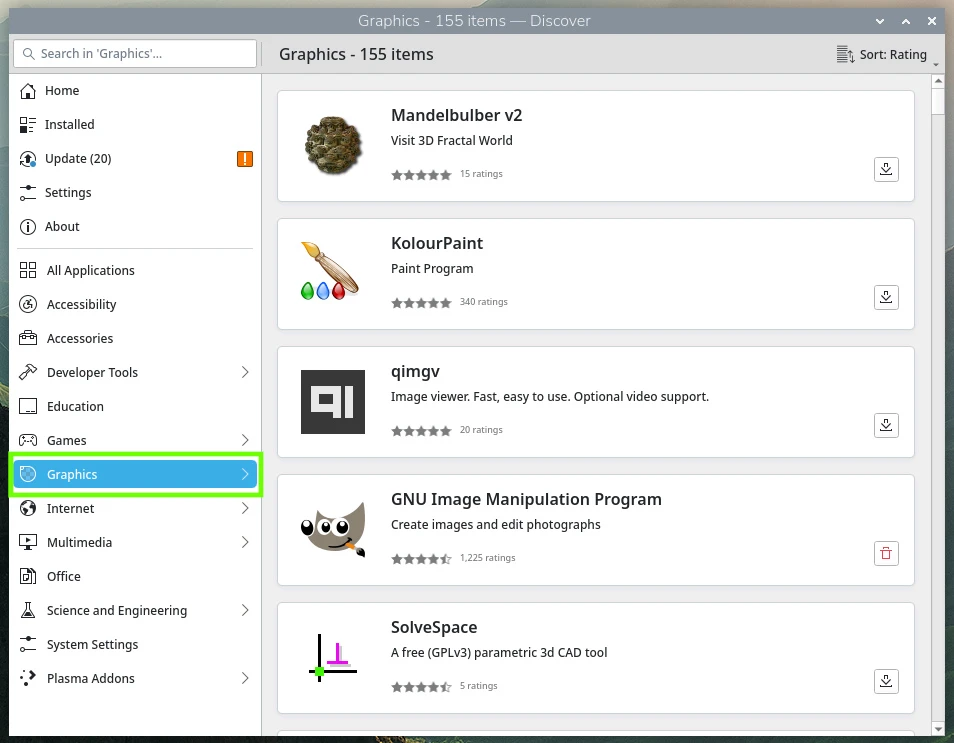Click the install icon for qimgv
Image resolution: width=954 pixels, height=743 pixels.
click(x=885, y=425)
